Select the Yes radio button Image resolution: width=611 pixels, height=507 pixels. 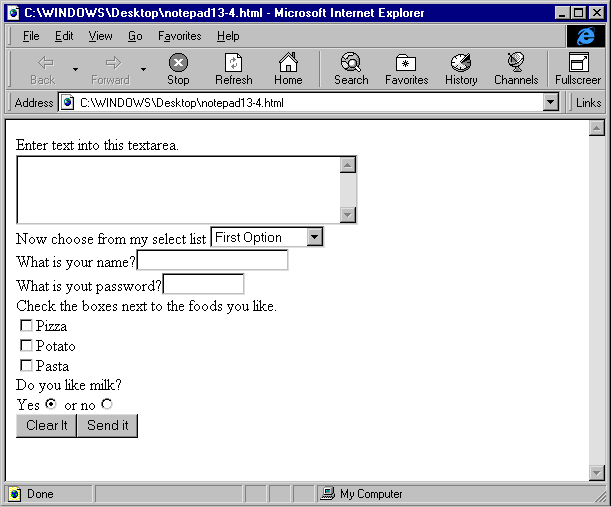coord(51,404)
